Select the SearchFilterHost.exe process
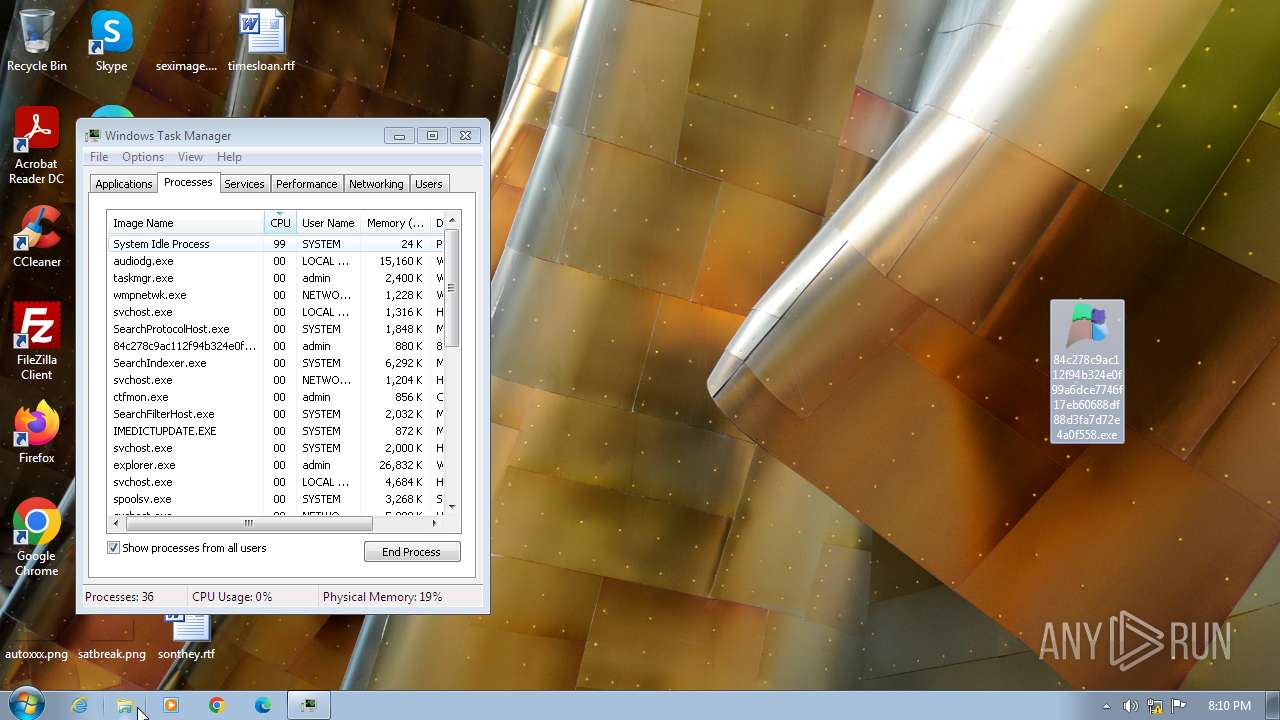 [275, 414]
